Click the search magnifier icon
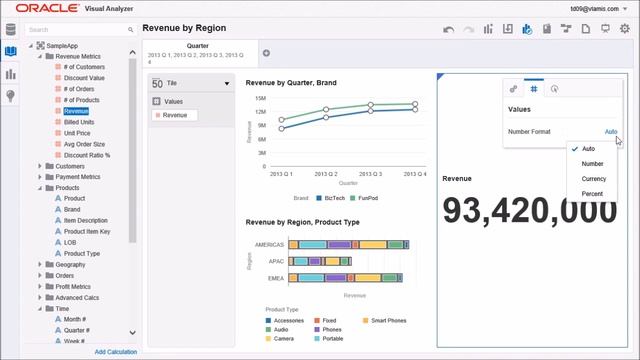The image size is (640, 360). coord(130,30)
